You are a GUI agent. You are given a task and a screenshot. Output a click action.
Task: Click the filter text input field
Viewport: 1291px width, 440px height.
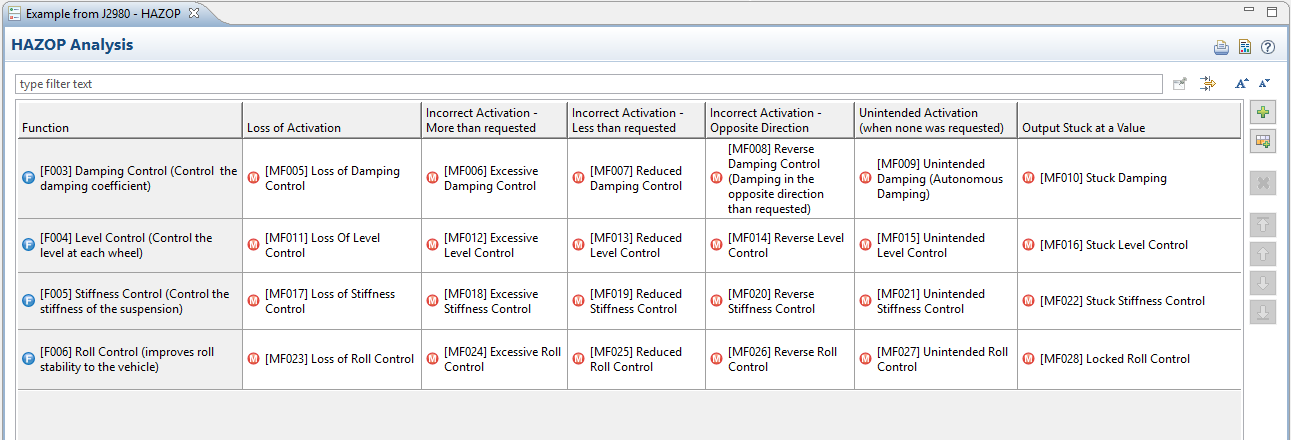(x=588, y=85)
